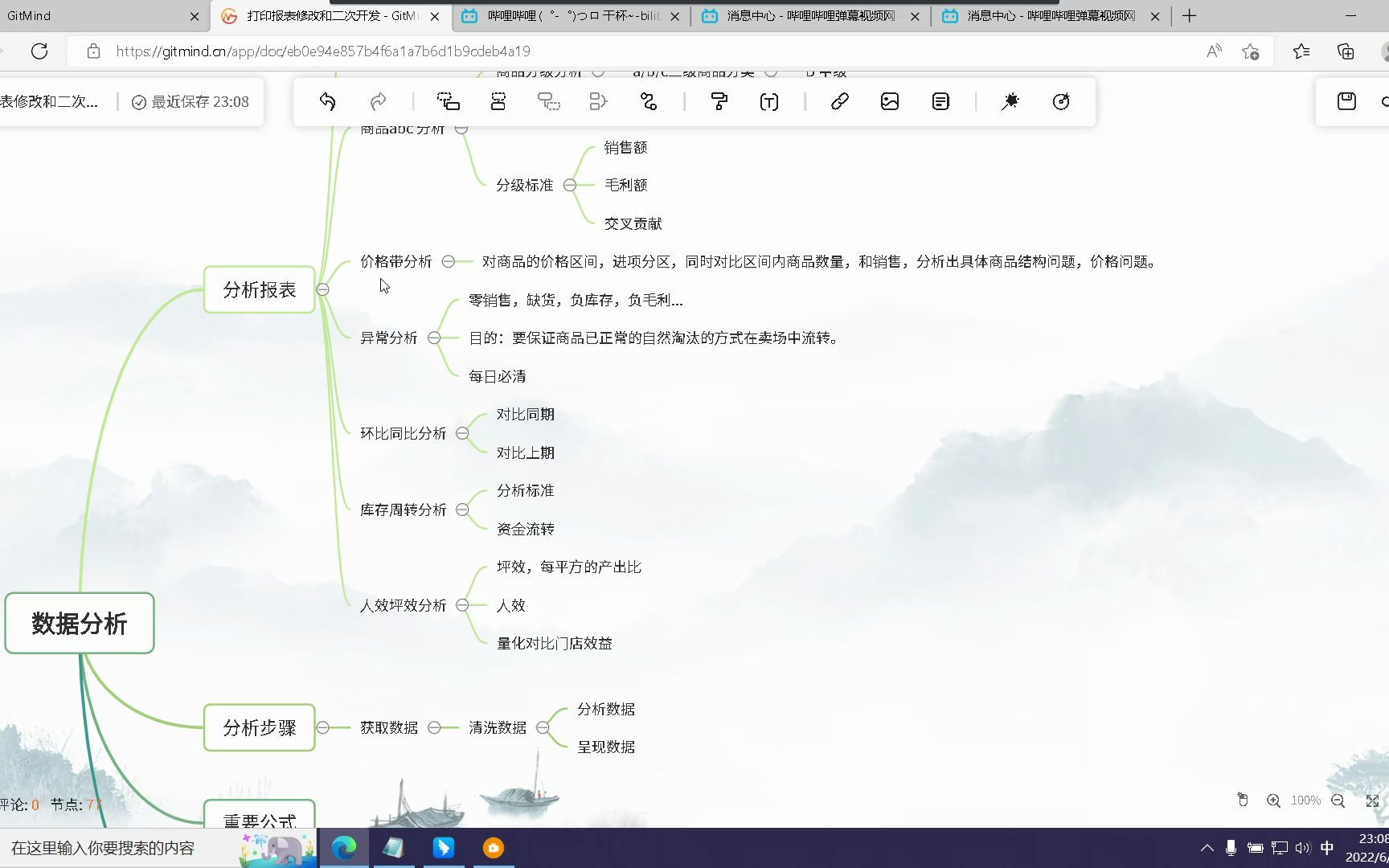The width and height of the screenshot is (1389, 868).
Task: Collapse the 清洗数据 node
Action: pos(543,727)
